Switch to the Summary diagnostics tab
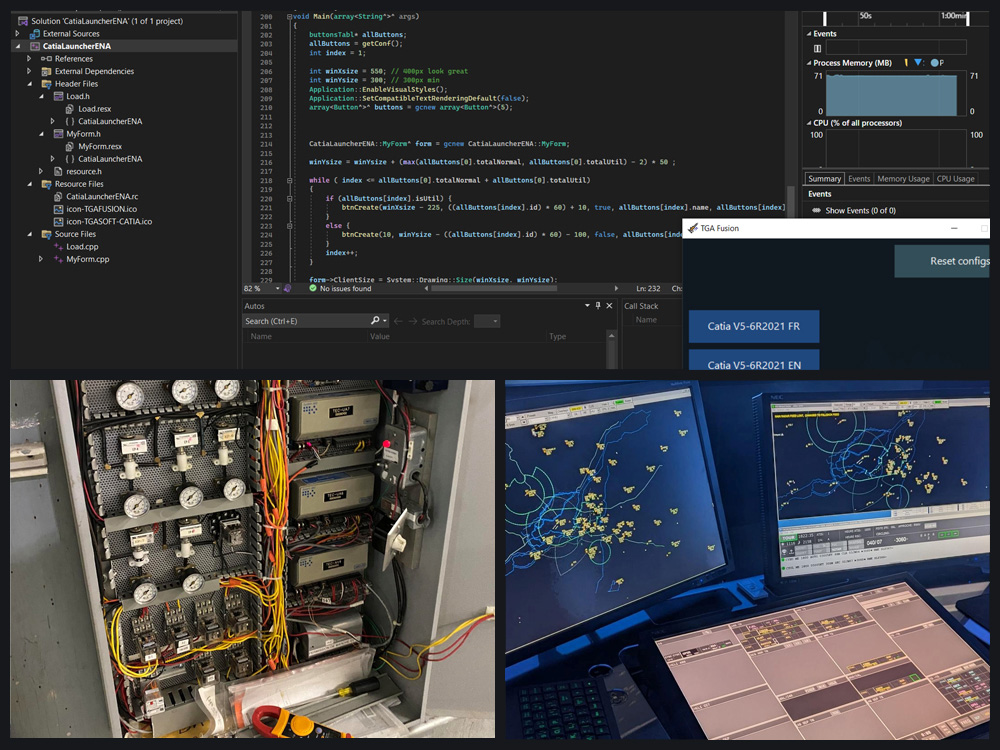 824,179
